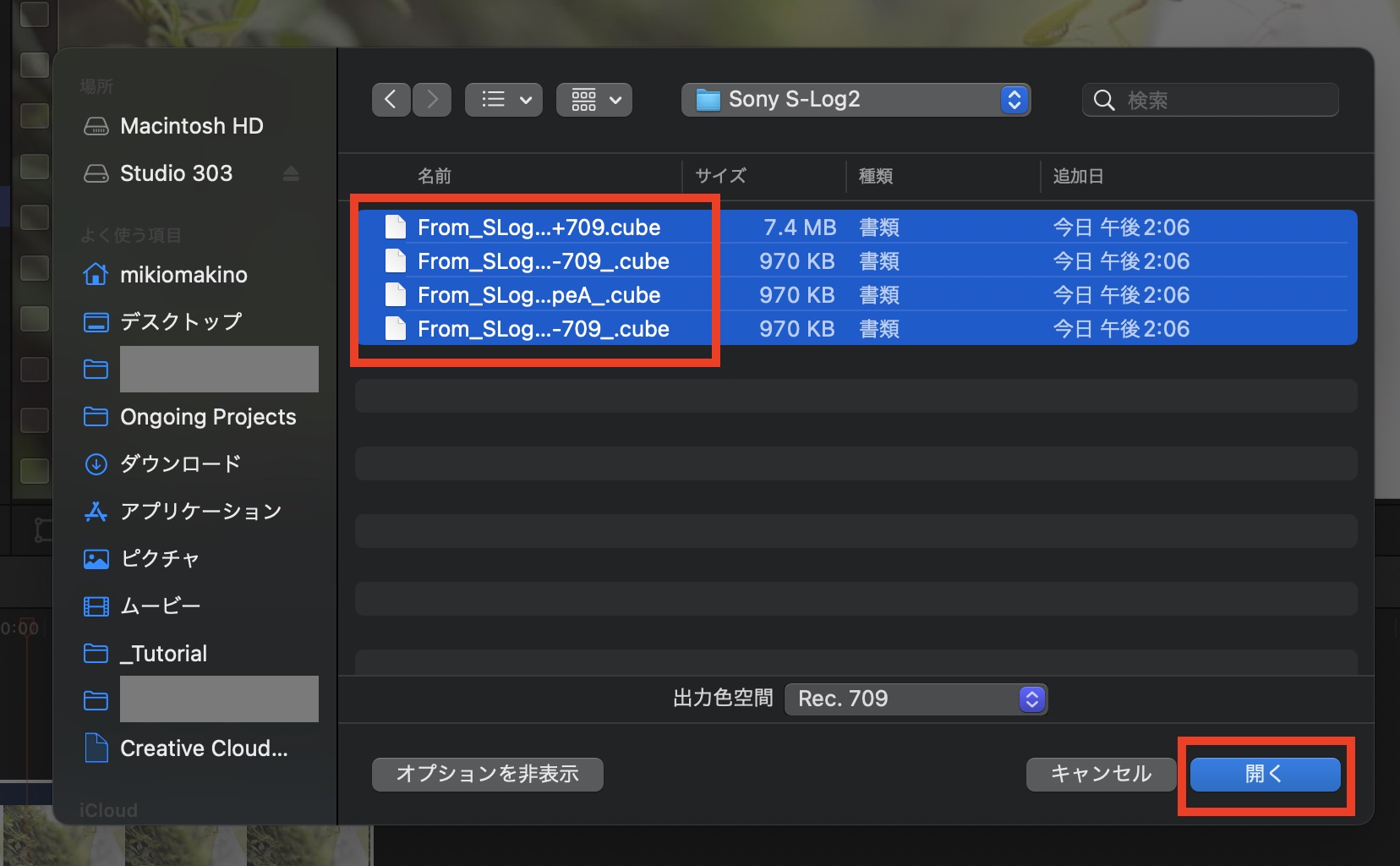This screenshot has width=1400, height=866.
Task: Select the From_SLog...peA_.cube file
Action: tap(857, 294)
